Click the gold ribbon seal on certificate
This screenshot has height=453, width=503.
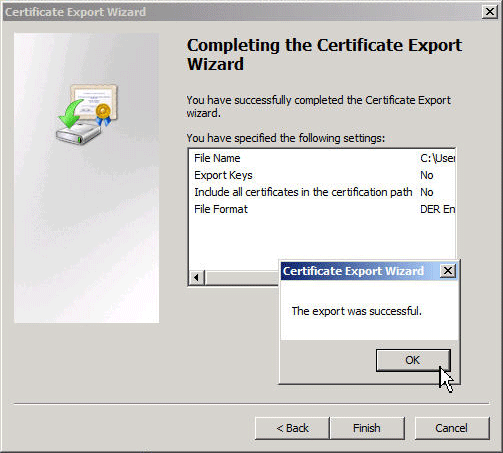[103, 114]
